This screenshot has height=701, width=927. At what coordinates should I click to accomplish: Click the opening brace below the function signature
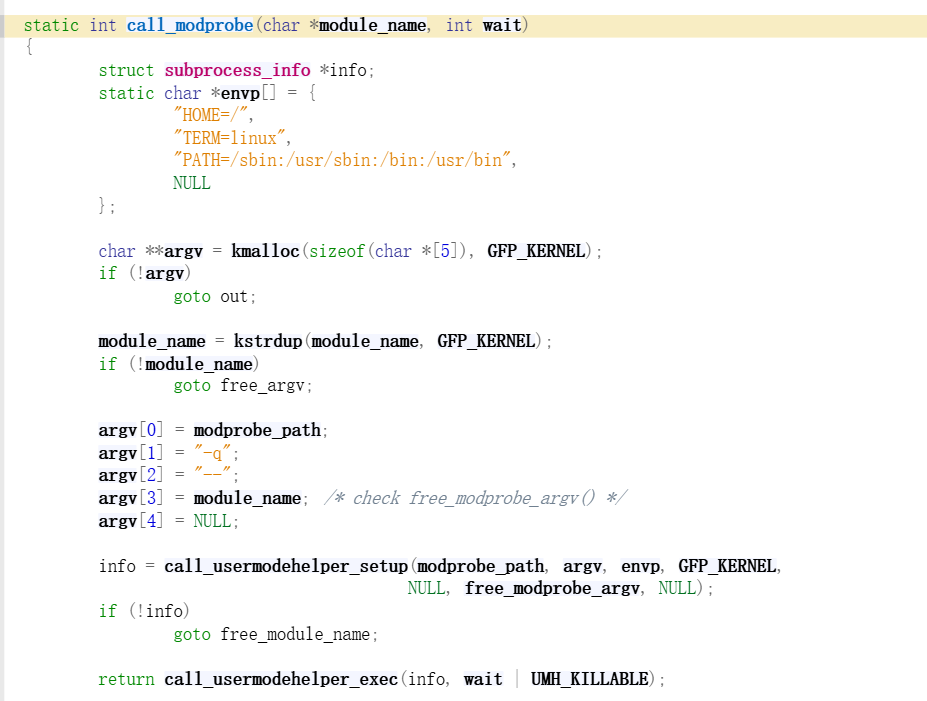(29, 47)
